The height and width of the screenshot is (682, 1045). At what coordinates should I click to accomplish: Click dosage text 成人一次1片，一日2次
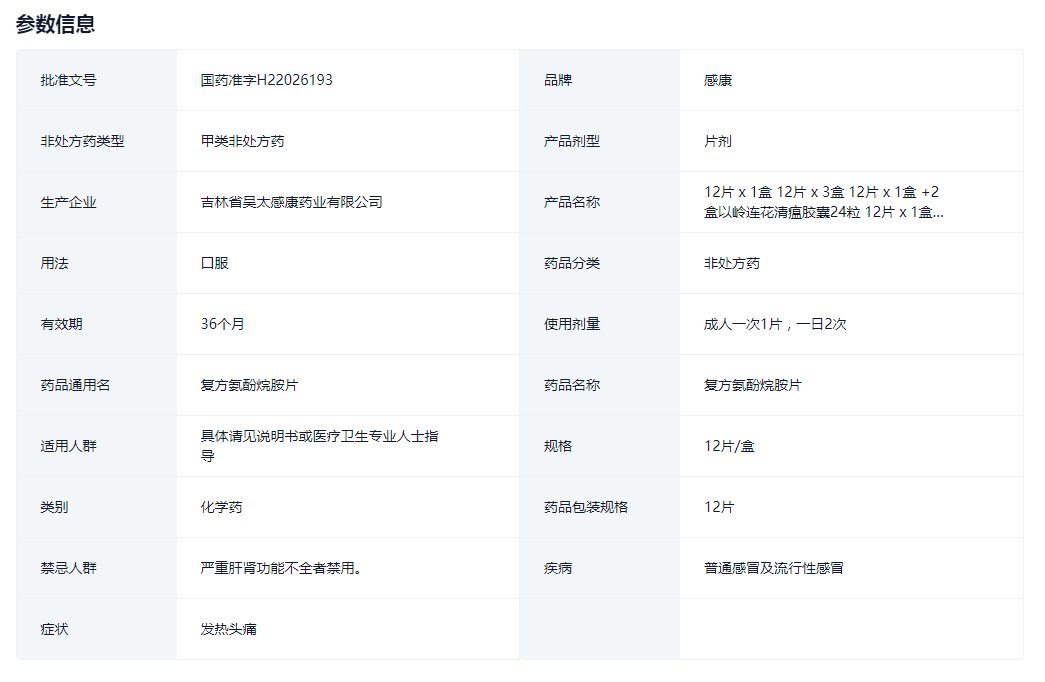(775, 324)
